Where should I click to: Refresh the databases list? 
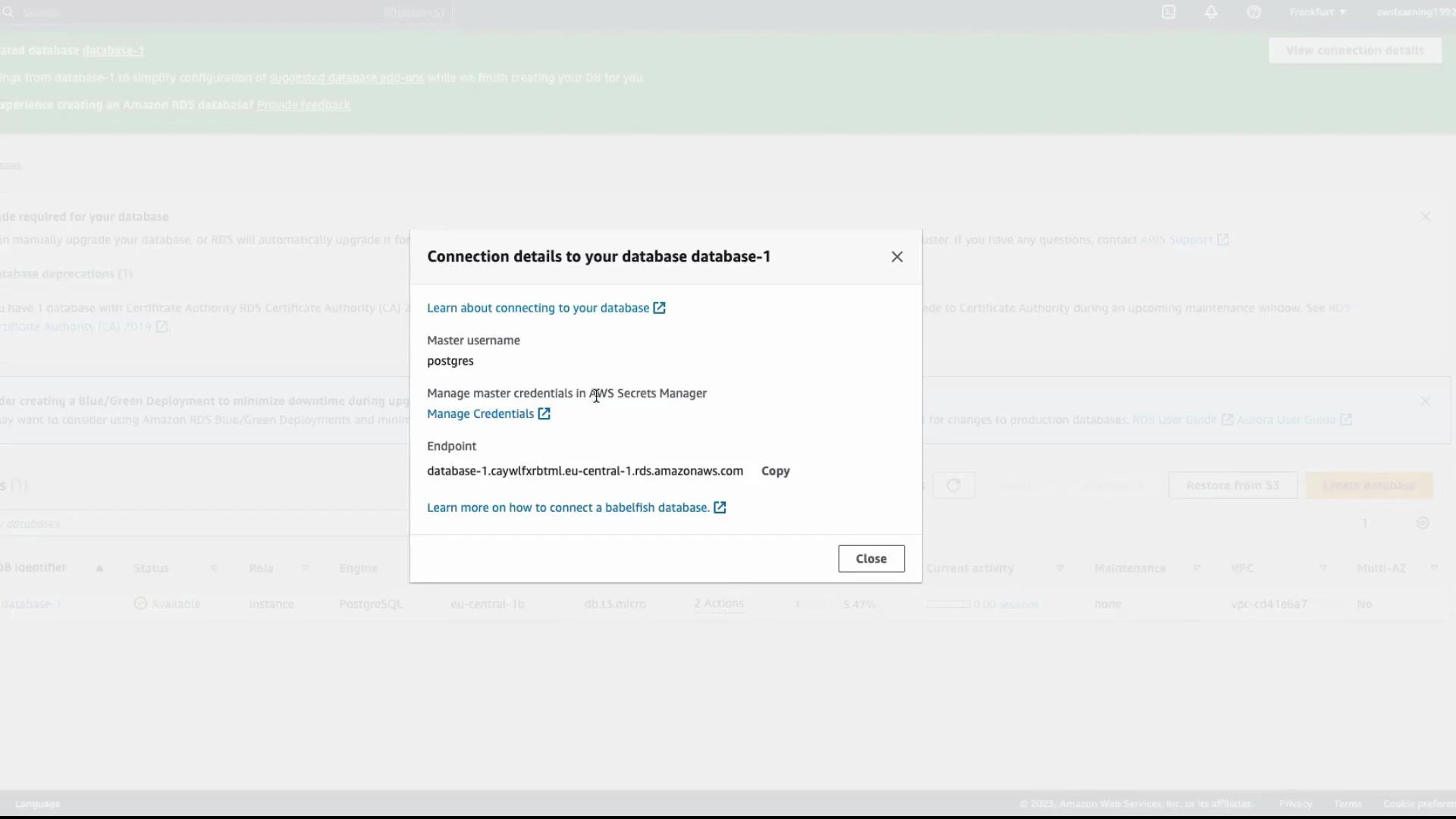[x=953, y=485]
